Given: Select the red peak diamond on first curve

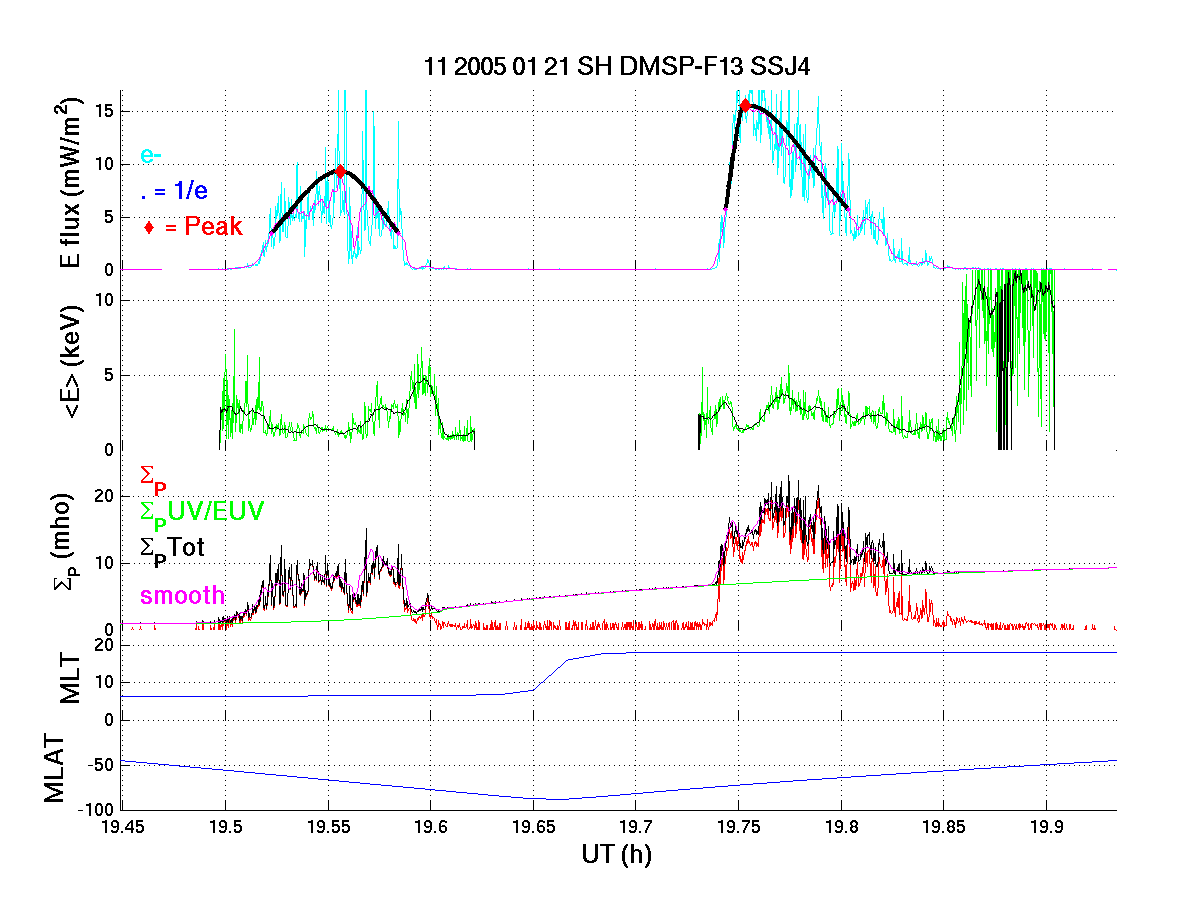Looking at the screenshot, I should click(x=340, y=172).
